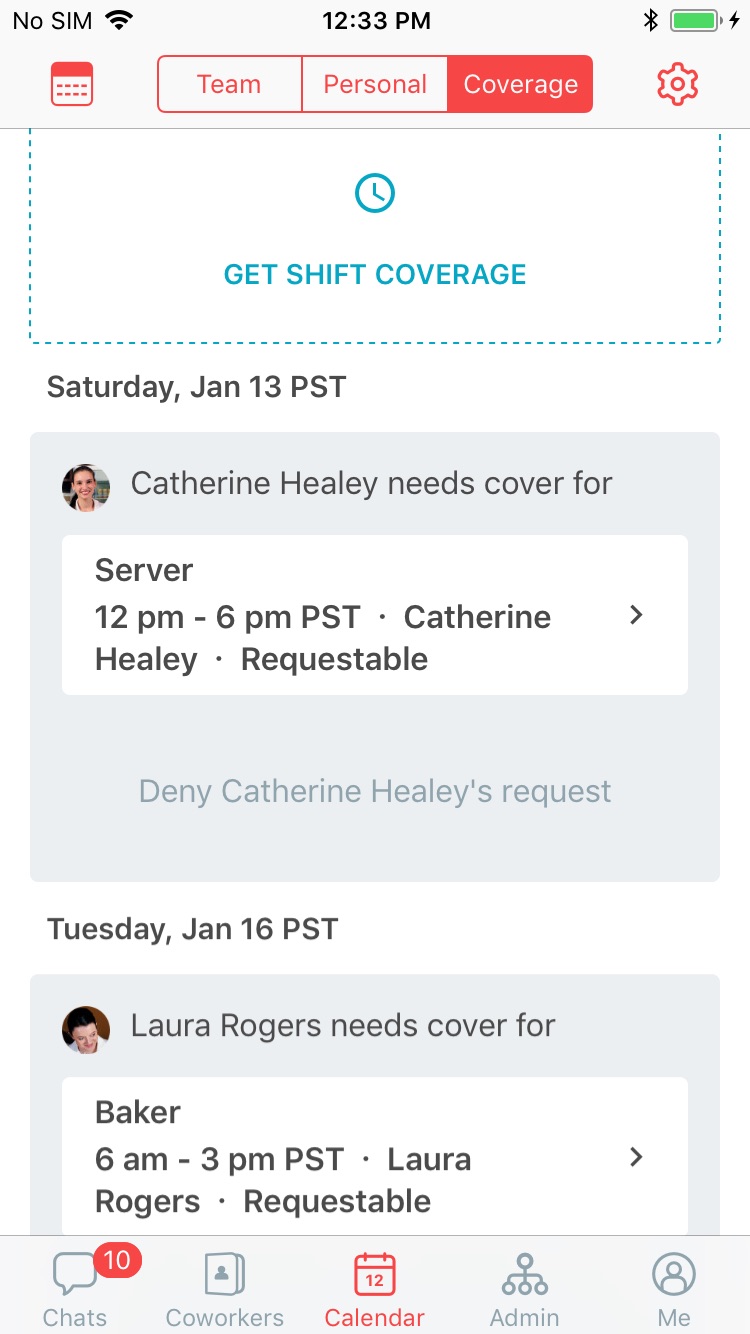This screenshot has width=750, height=1334.
Task: Open the Chats tab with speech bubble icon
Action: (x=74, y=1275)
